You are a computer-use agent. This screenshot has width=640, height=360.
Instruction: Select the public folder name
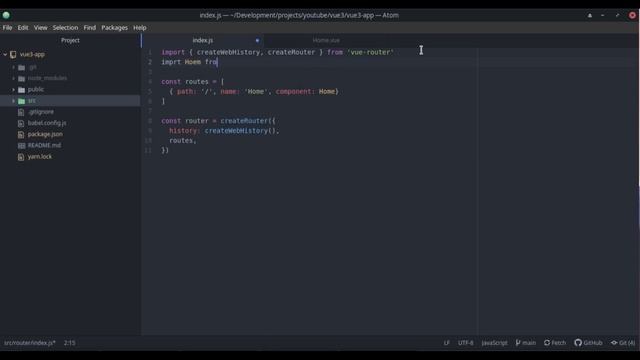point(36,89)
